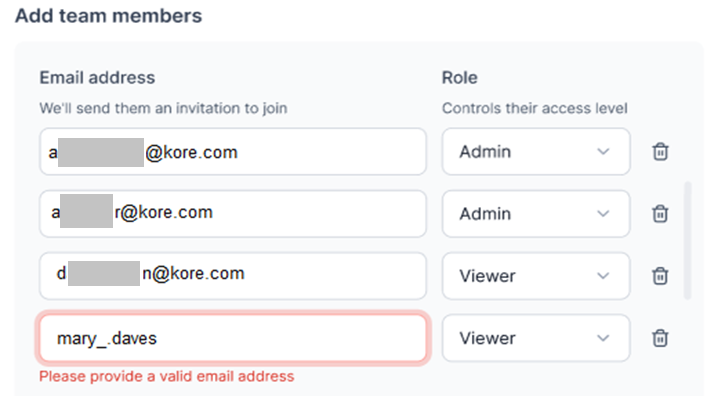Image resolution: width=706 pixels, height=396 pixels.
Task: Click the vertical scrollbar of members list
Action: [687, 241]
